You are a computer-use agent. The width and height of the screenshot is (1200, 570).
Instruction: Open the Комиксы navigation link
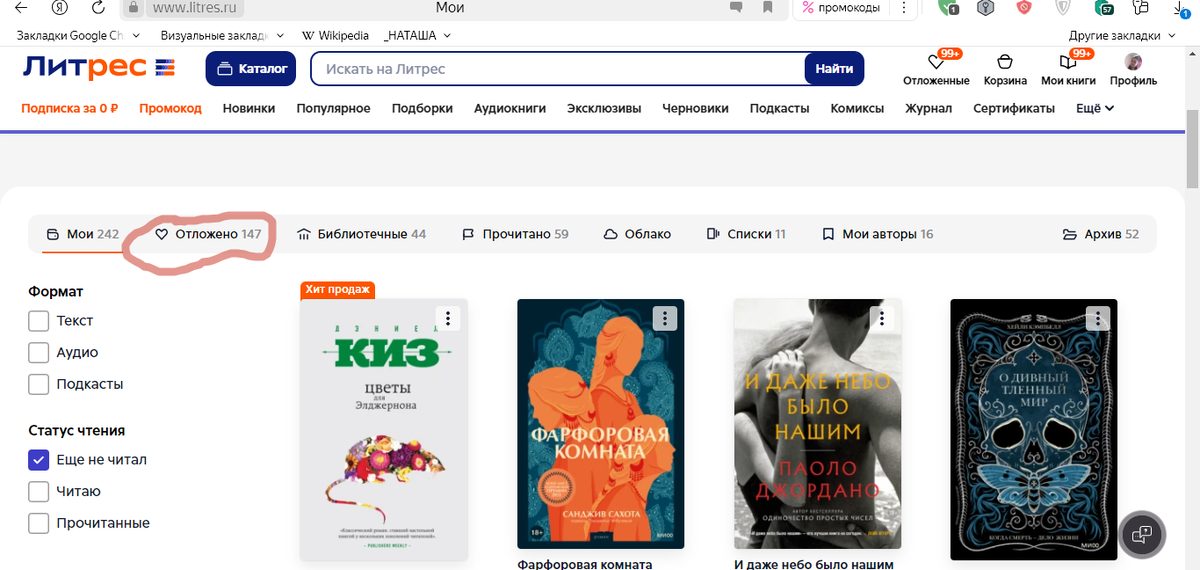[x=857, y=108]
